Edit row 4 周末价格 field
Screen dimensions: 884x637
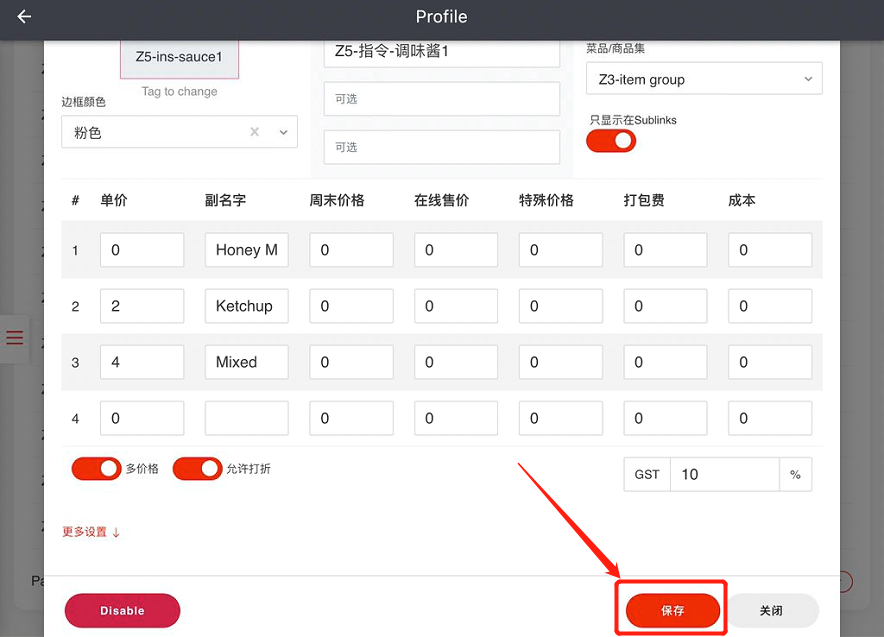point(351,418)
